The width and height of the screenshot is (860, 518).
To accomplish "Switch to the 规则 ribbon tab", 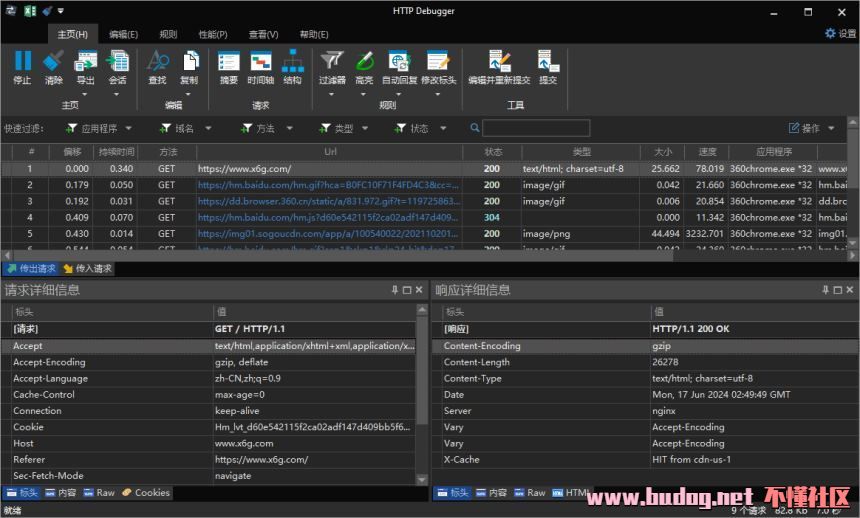I will click(168, 35).
